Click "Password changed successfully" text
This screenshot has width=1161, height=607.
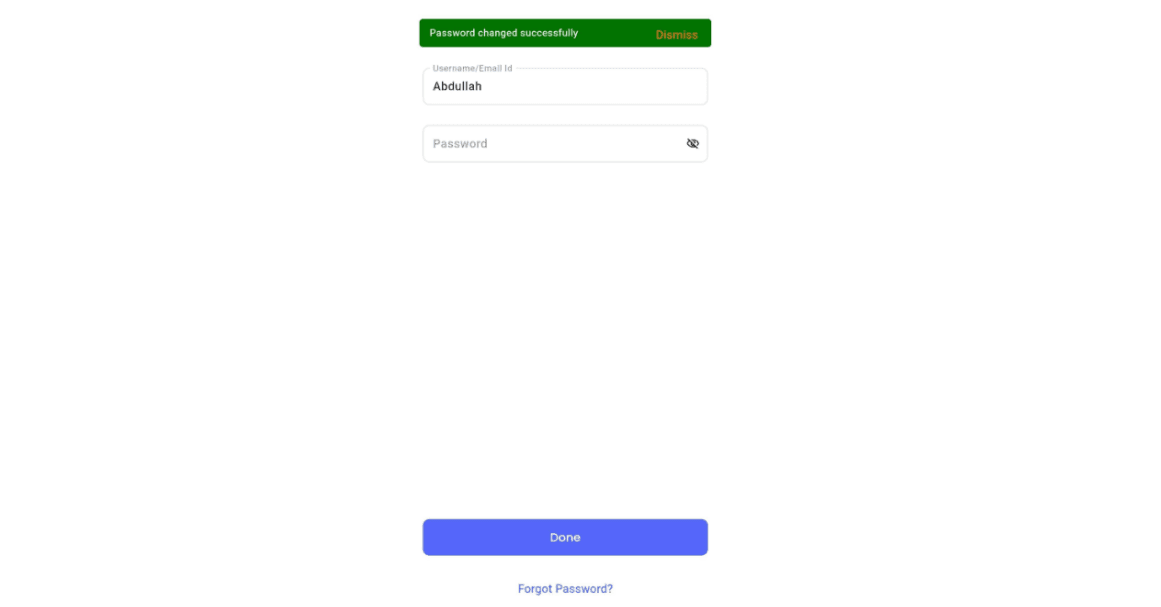pos(504,33)
